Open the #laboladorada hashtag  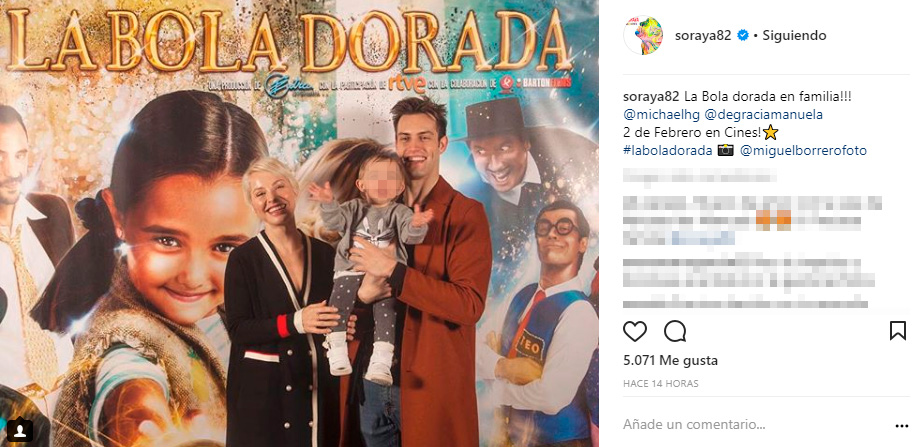coord(668,150)
